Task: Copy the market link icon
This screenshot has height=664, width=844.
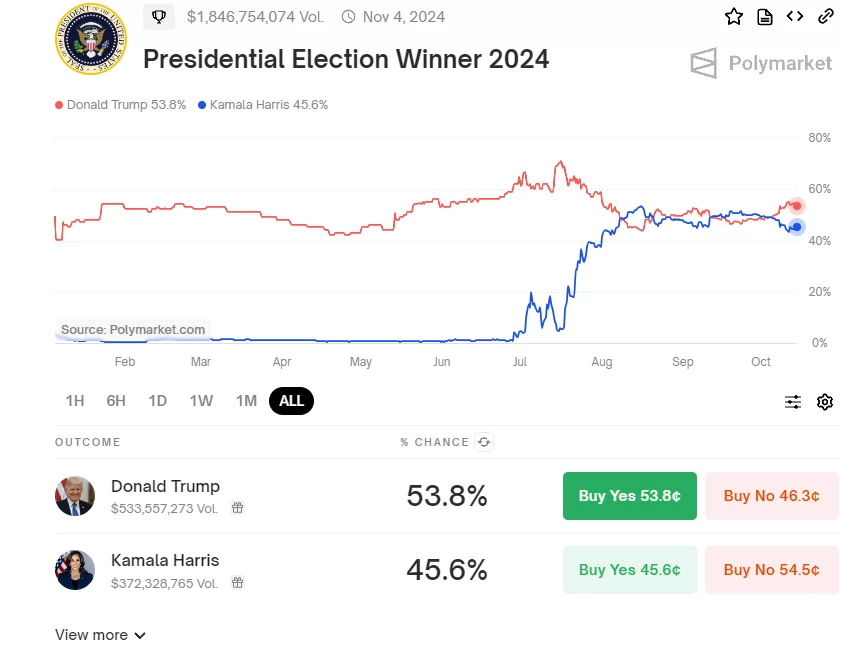Action: click(826, 16)
